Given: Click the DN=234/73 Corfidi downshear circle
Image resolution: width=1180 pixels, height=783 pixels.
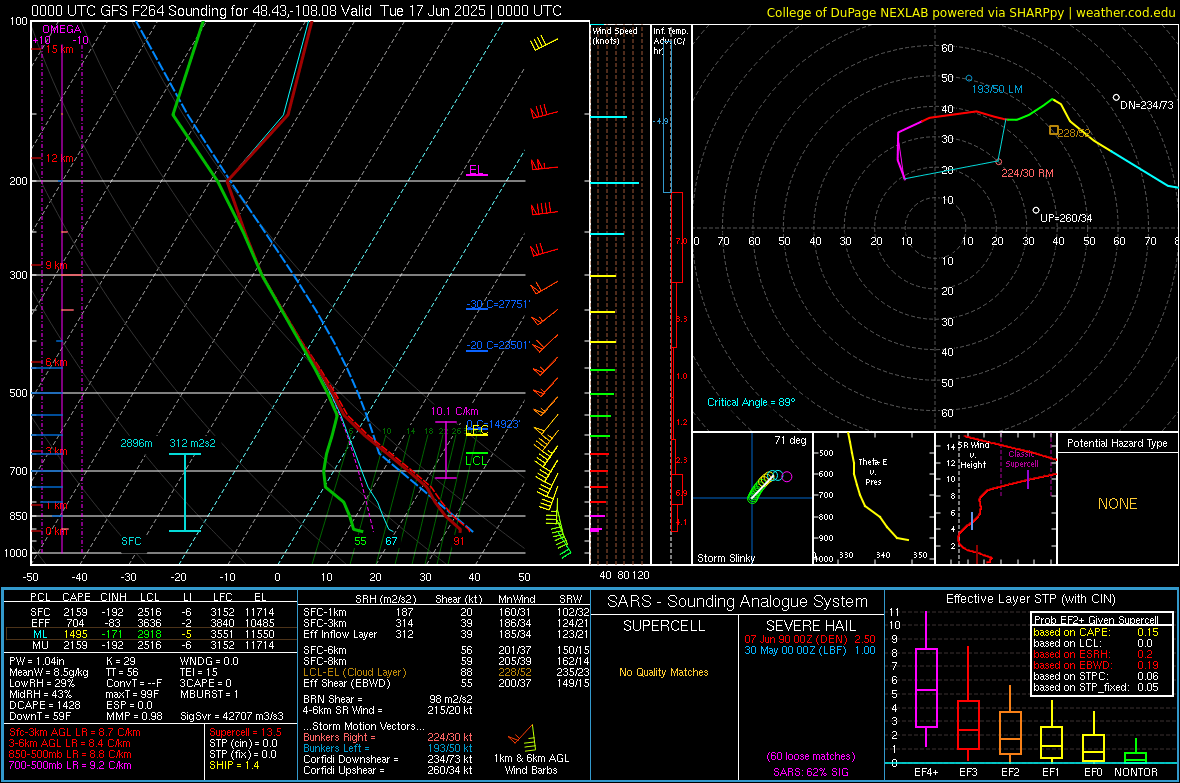Looking at the screenshot, I should click(x=1116, y=98).
